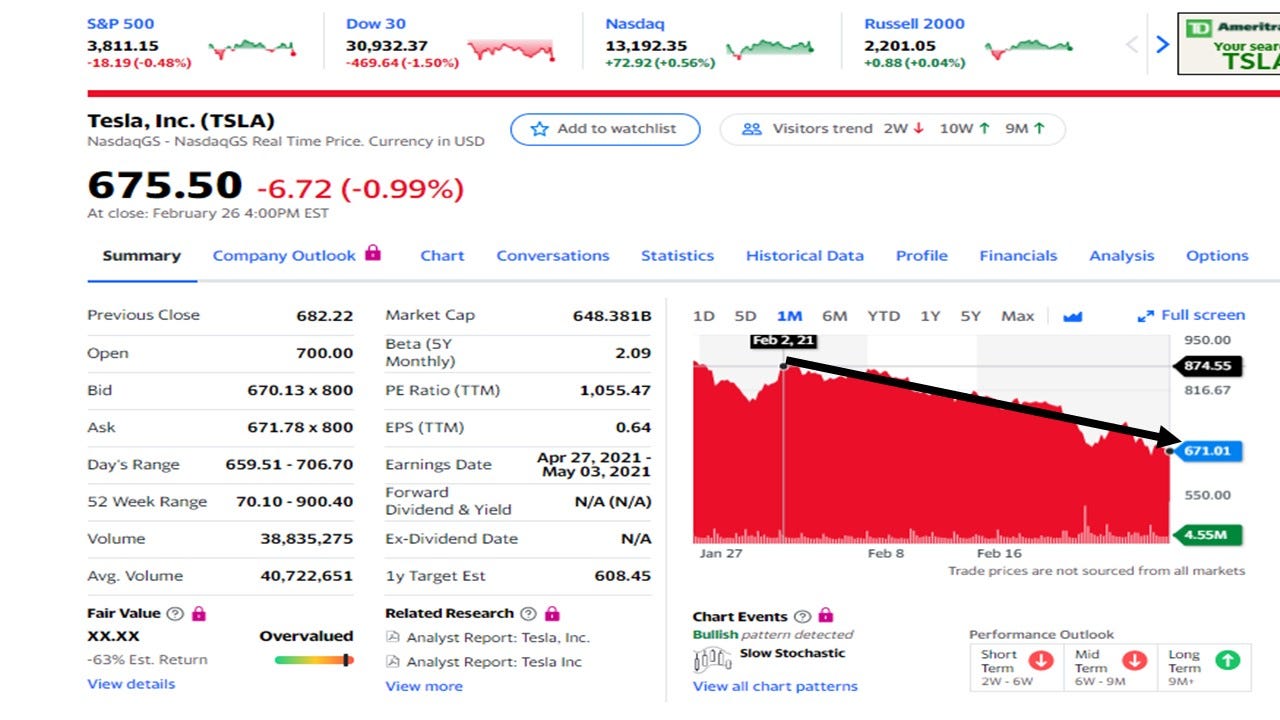Open the Nasdaq index link
Screen dimensions: 1280x720
tap(635, 24)
